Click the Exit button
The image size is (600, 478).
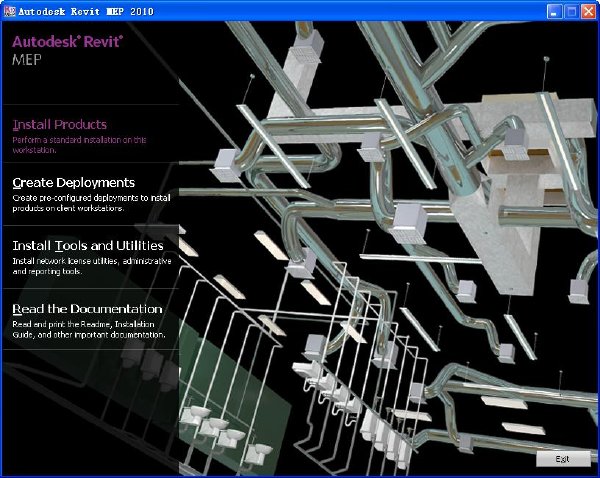pyautogui.click(x=563, y=459)
